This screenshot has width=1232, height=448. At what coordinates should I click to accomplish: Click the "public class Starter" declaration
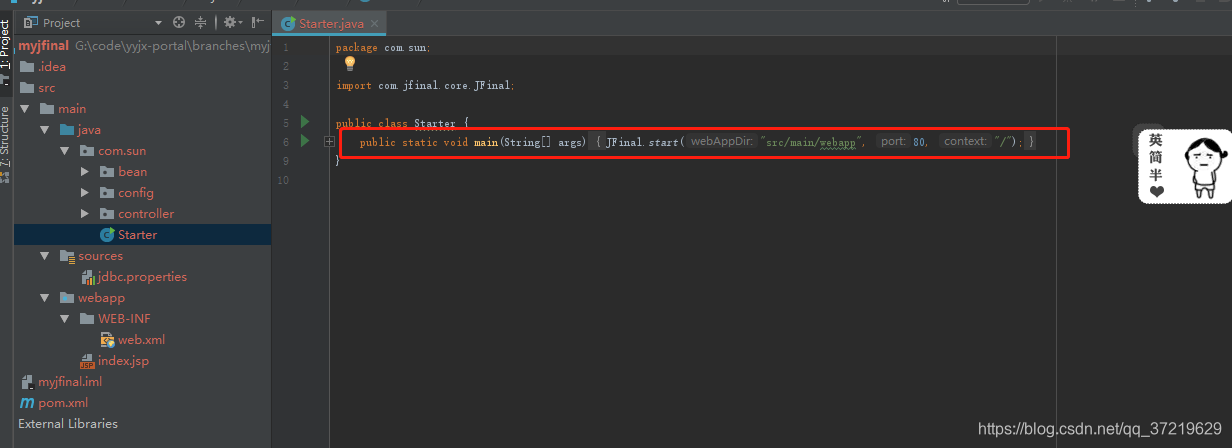[396, 124]
